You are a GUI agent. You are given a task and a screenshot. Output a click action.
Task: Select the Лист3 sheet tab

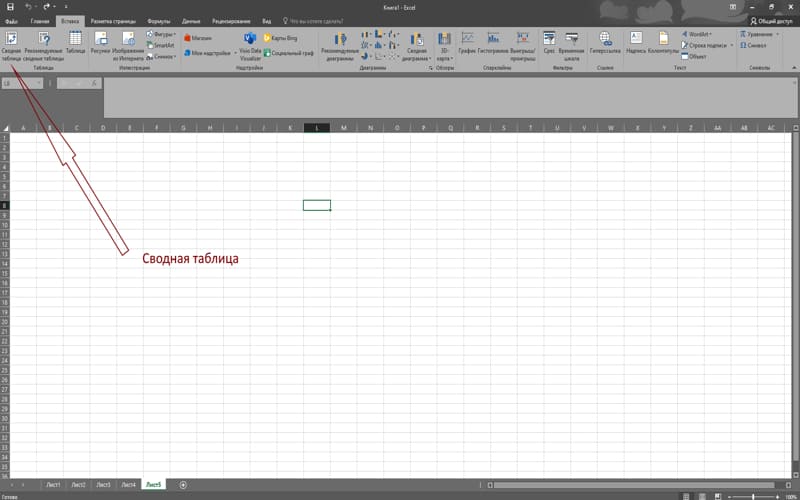tap(103, 485)
